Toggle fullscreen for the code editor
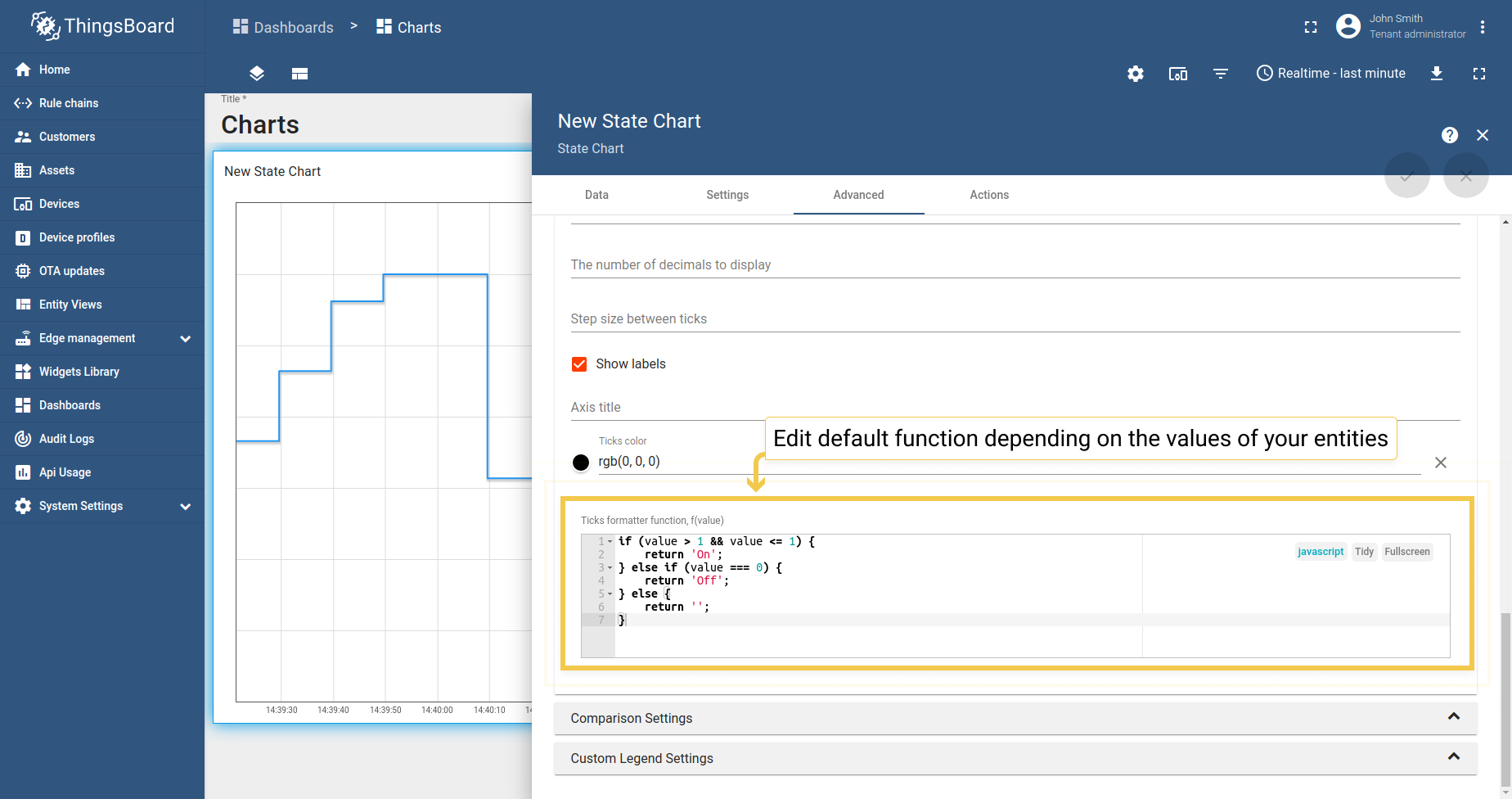 [x=1407, y=551]
